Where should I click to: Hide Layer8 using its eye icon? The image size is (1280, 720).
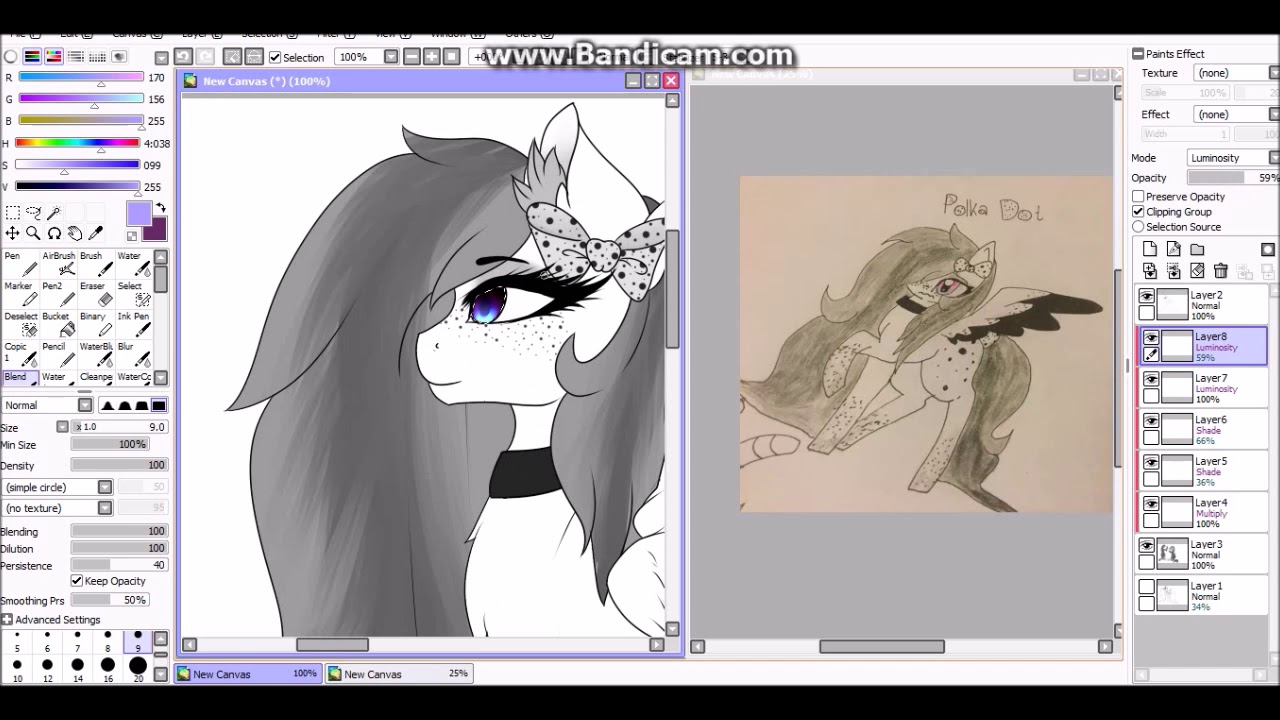click(1151, 338)
